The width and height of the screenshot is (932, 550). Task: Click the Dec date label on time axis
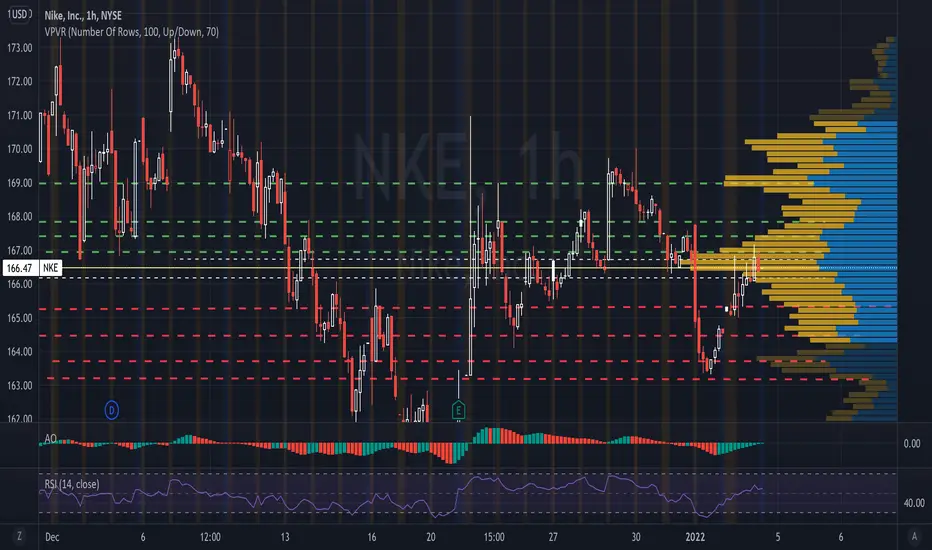[52, 537]
